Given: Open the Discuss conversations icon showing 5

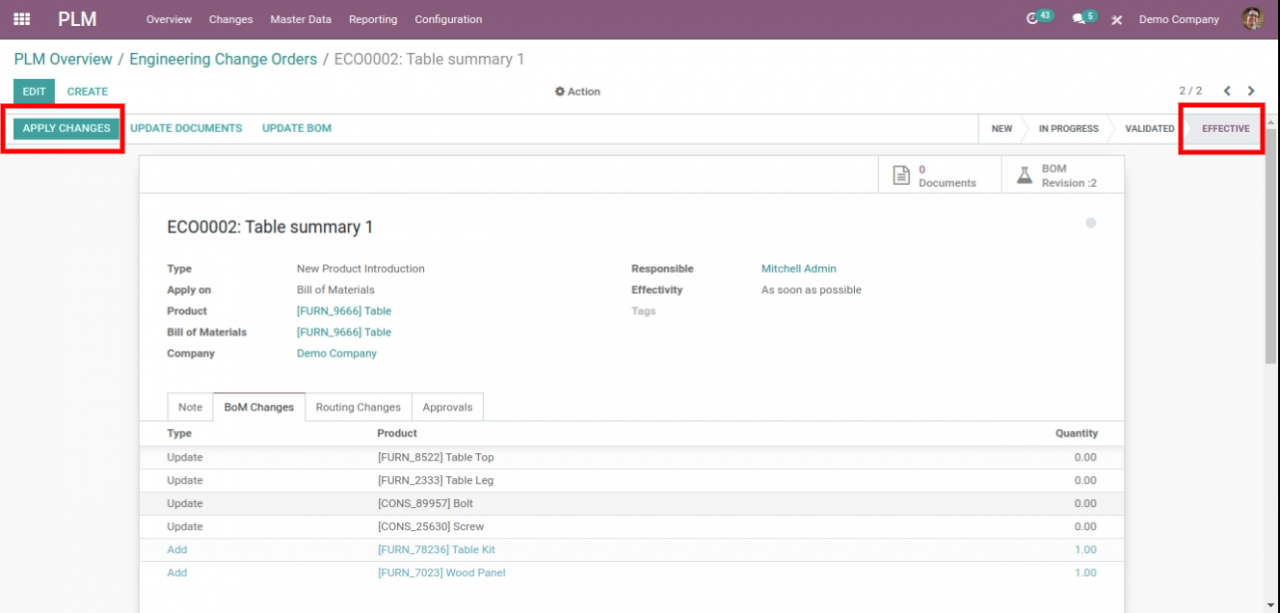Looking at the screenshot, I should pos(1080,18).
